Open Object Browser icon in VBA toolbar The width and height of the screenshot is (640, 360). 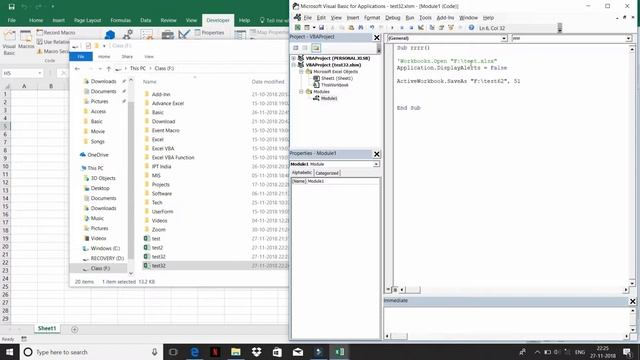pyautogui.click(x=451, y=28)
